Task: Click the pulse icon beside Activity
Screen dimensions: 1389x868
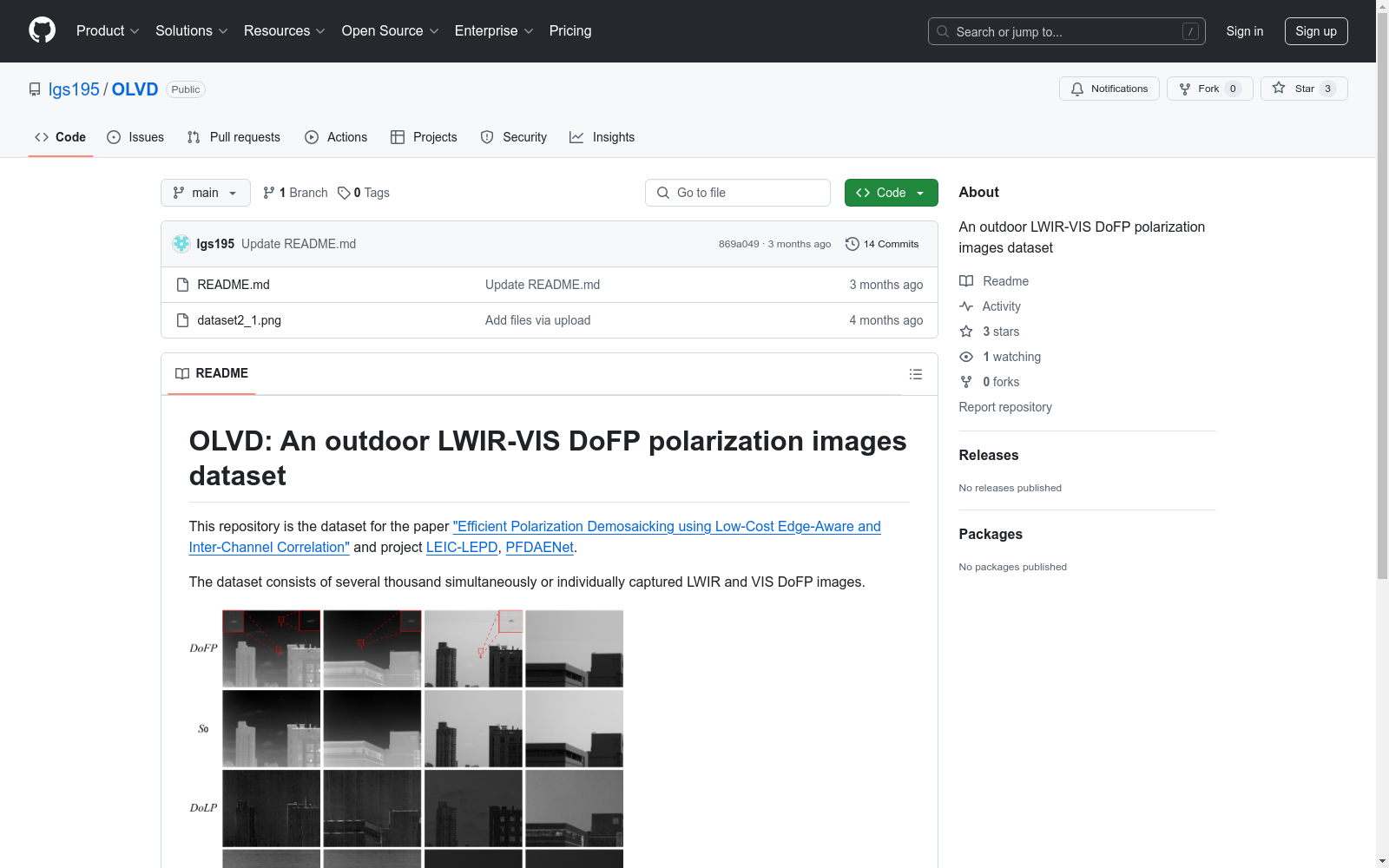Action: pos(966,306)
